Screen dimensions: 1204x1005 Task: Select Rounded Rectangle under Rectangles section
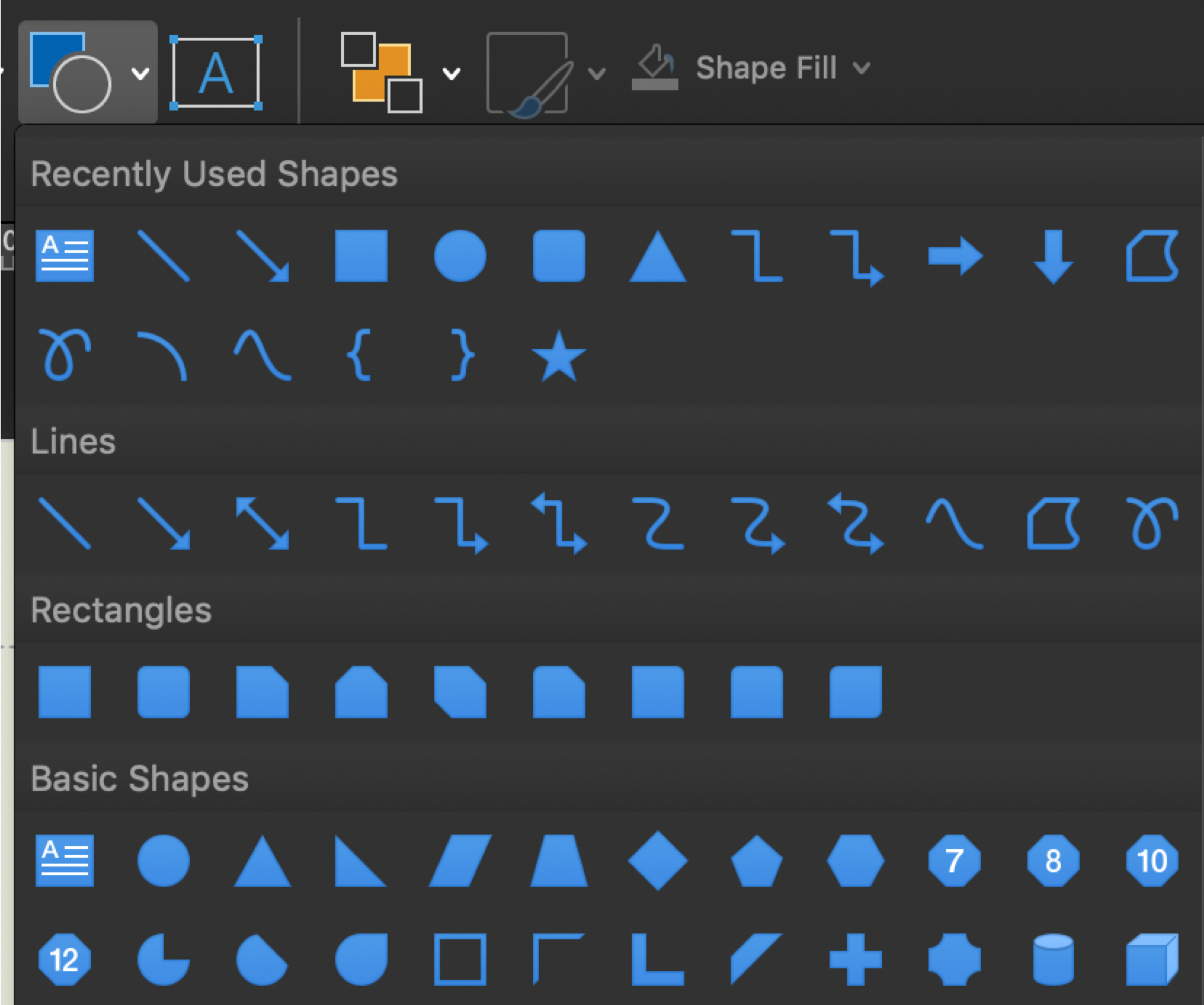point(163,692)
